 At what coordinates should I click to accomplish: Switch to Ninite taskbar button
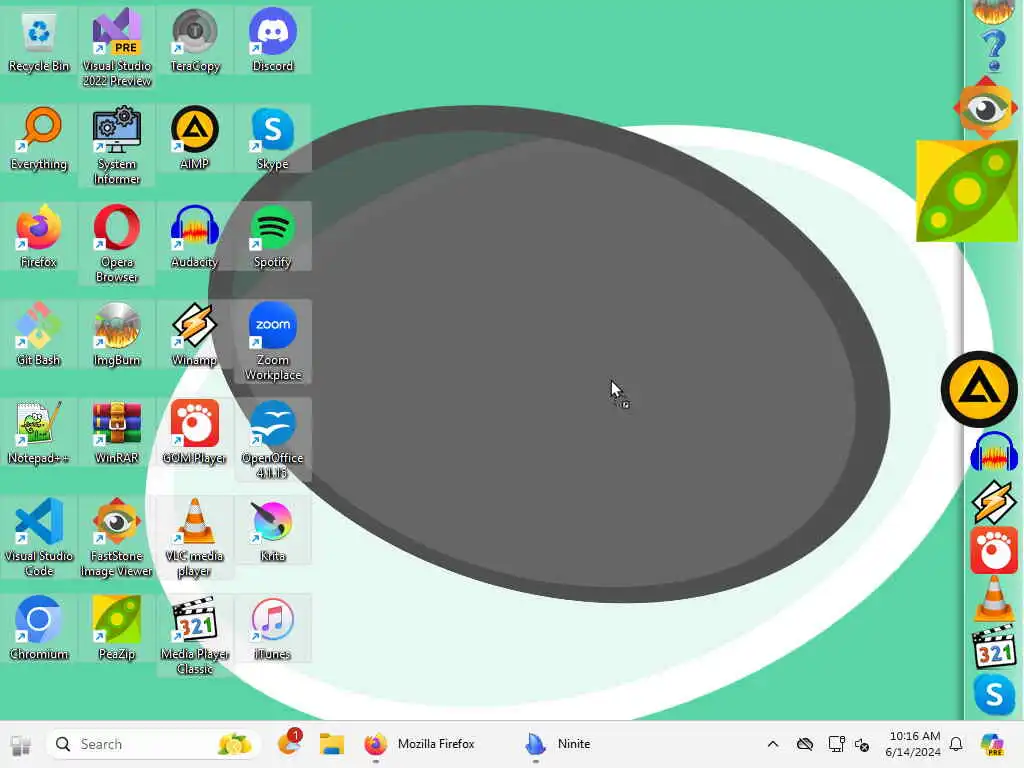point(558,744)
